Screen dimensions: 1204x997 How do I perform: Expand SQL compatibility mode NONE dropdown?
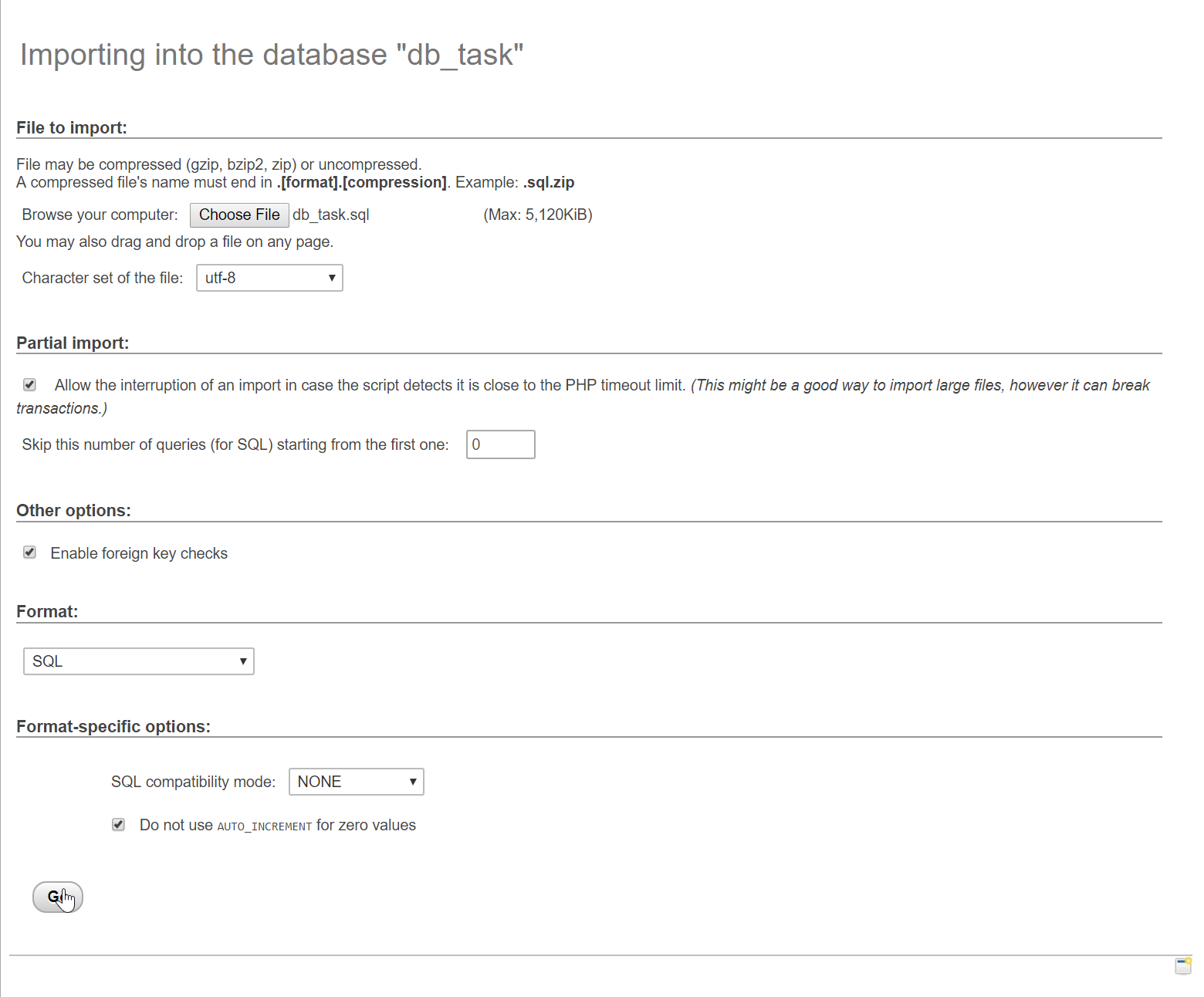pos(356,782)
